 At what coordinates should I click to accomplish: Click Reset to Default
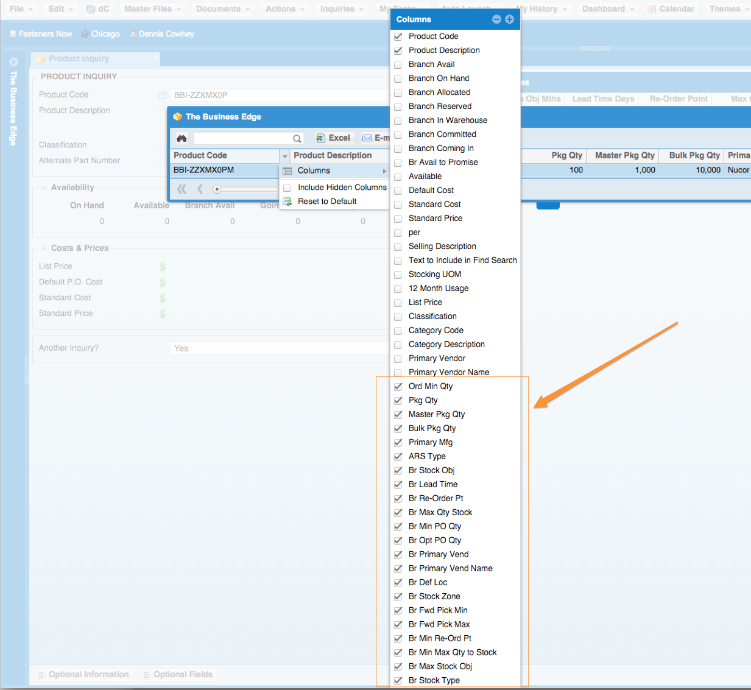point(327,202)
